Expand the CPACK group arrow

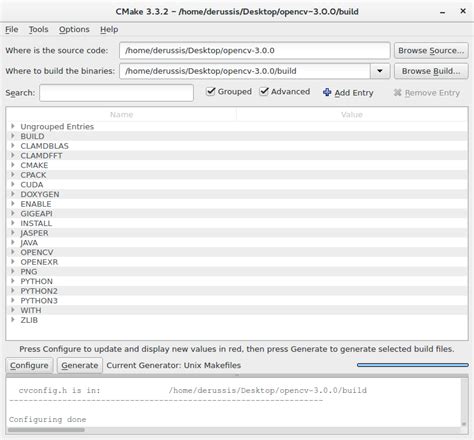13,174
